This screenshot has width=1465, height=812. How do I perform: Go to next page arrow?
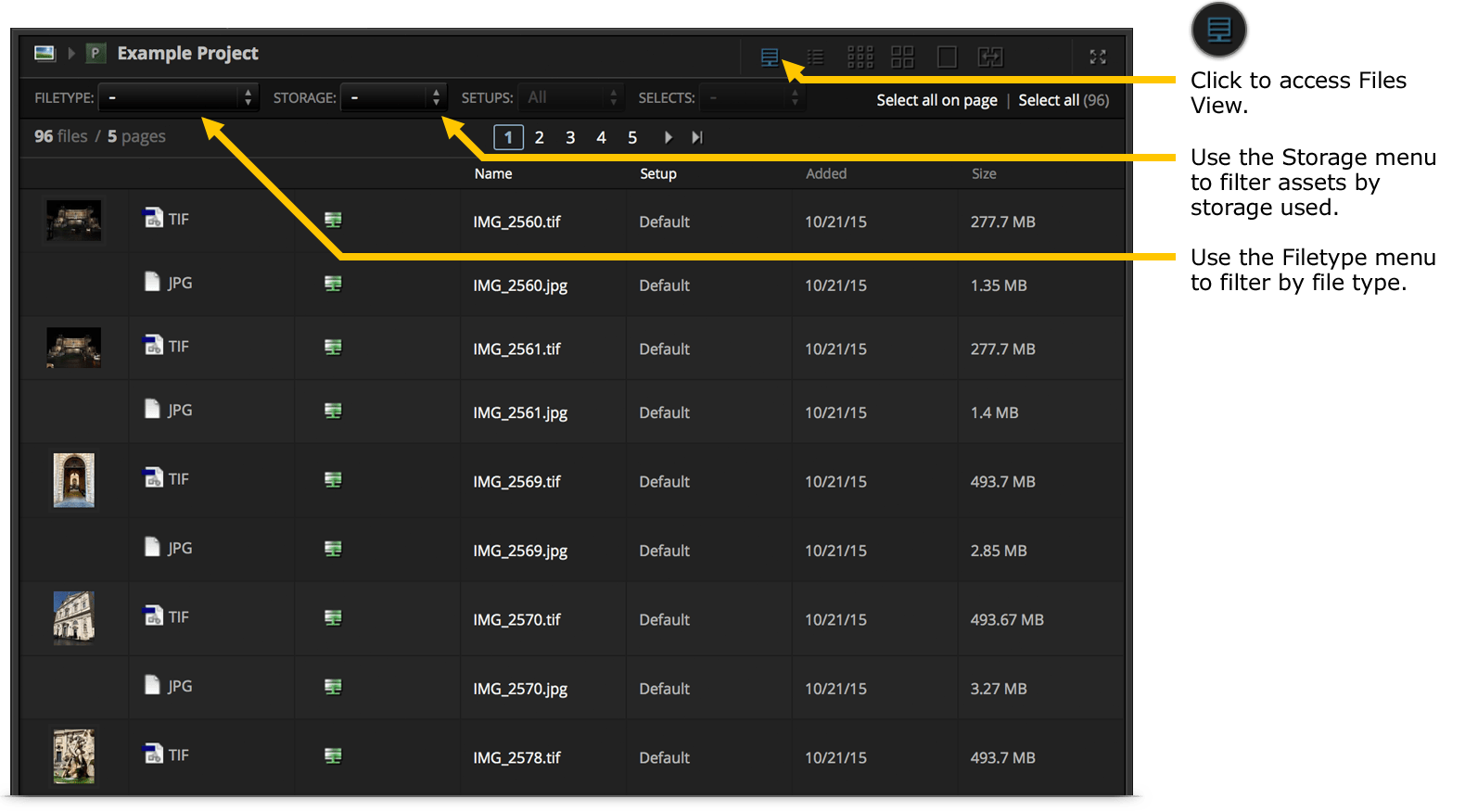(668, 137)
